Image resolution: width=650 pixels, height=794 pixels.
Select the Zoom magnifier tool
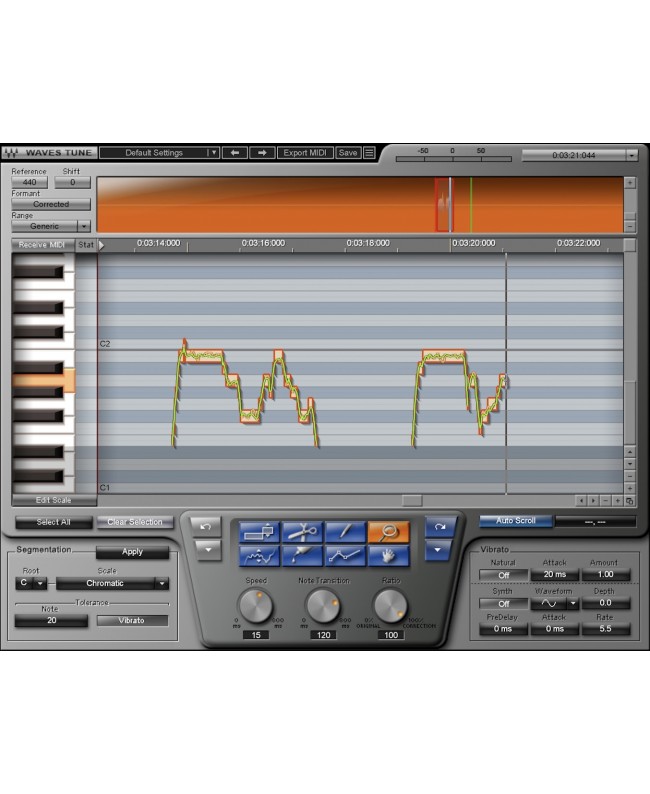tap(388, 532)
